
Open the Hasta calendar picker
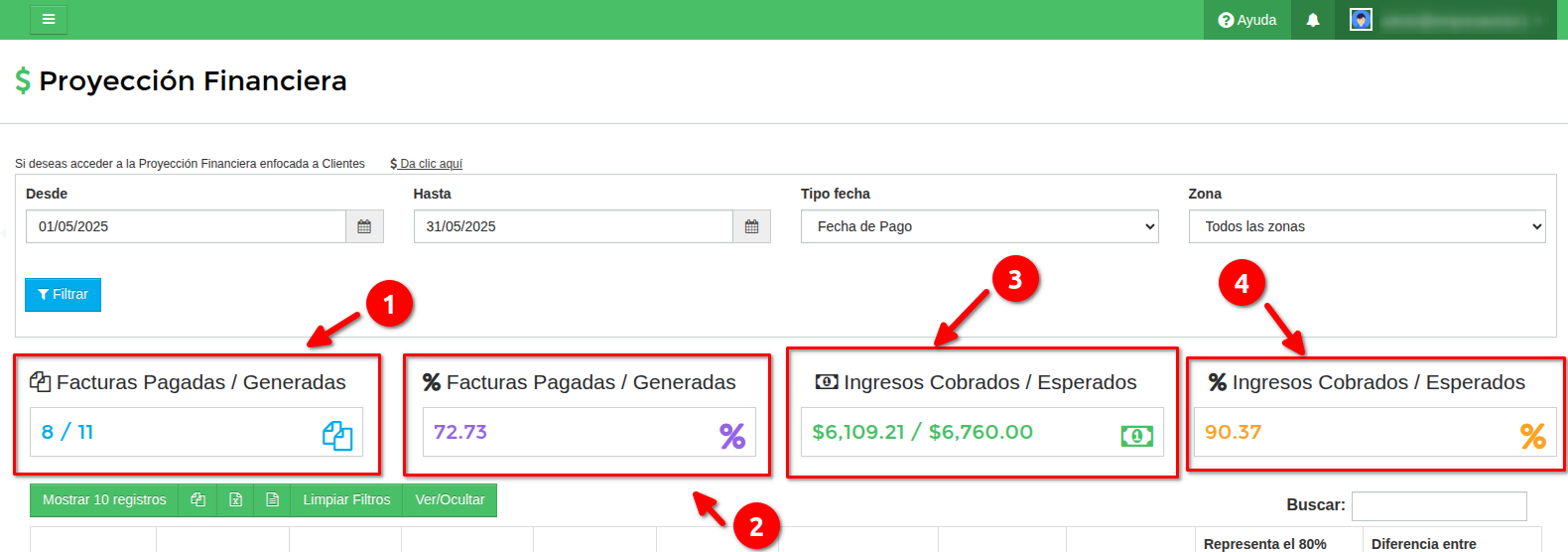pyautogui.click(x=752, y=226)
